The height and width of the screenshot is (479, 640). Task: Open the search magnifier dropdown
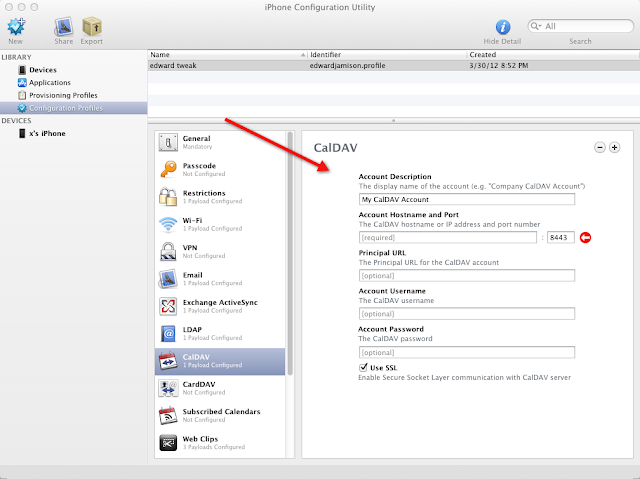tap(535, 26)
